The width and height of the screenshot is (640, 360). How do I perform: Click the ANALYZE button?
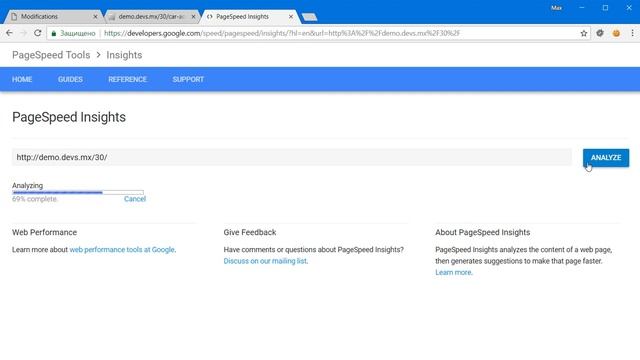[606, 158]
